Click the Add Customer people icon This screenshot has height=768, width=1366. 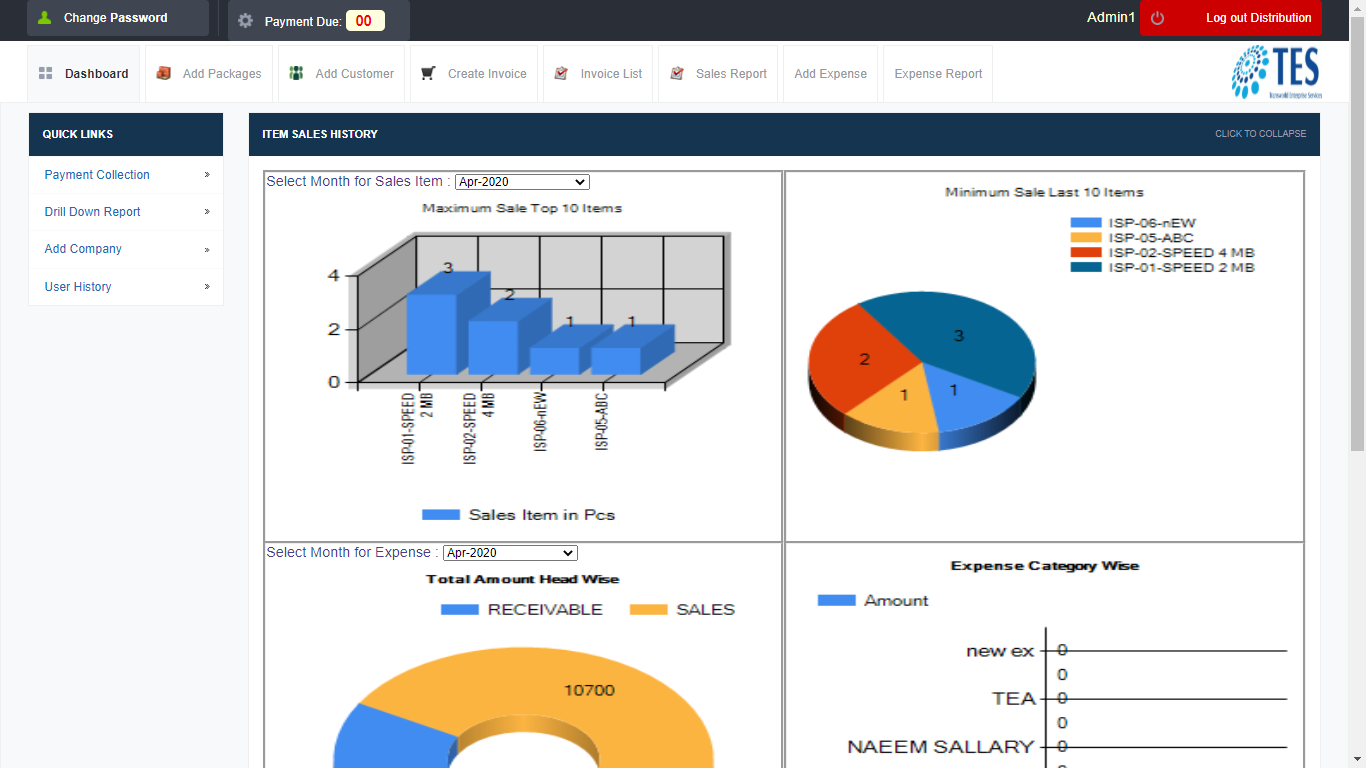click(x=296, y=73)
